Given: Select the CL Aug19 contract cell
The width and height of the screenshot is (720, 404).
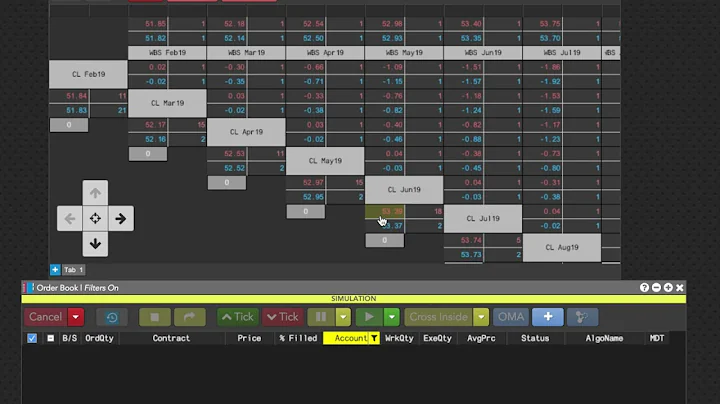Looking at the screenshot, I should click(x=562, y=247).
